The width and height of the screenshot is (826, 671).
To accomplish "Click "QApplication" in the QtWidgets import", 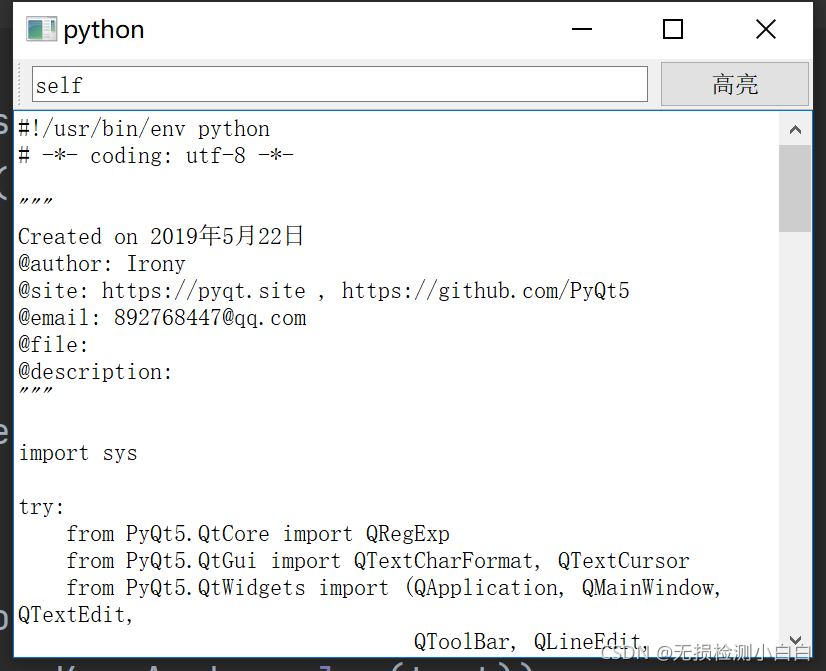I will [x=488, y=588].
